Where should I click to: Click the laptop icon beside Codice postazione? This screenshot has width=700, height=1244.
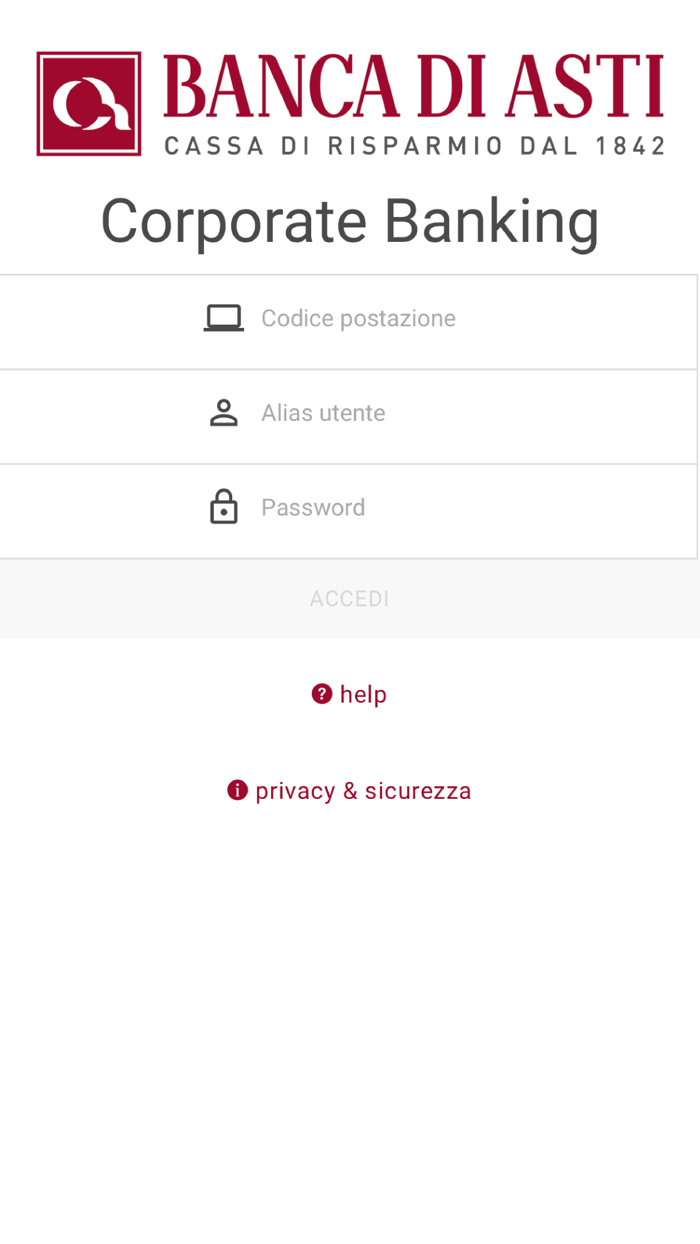tap(223, 317)
